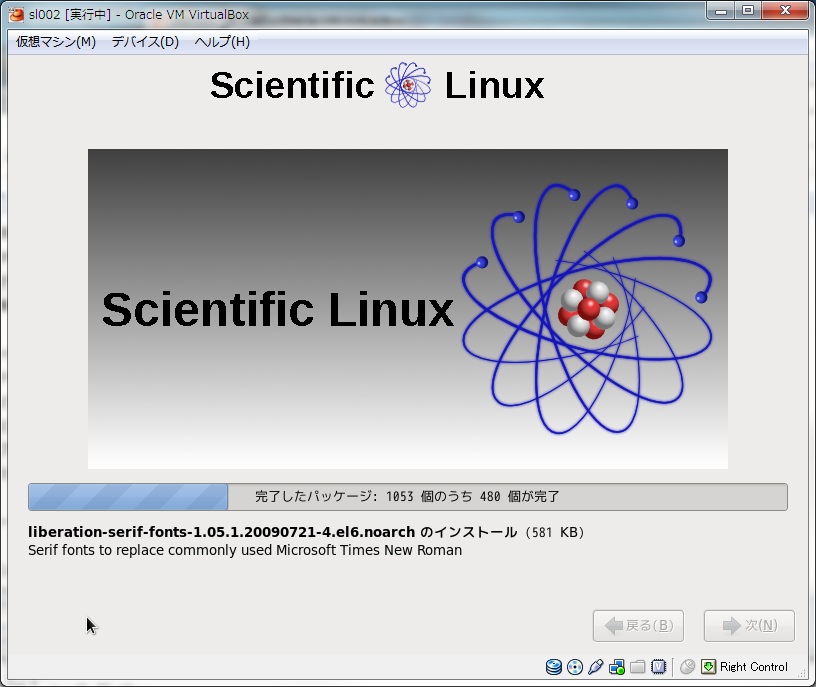Click the virtualization (V chip) status icon
The width and height of the screenshot is (816, 687).
659,667
